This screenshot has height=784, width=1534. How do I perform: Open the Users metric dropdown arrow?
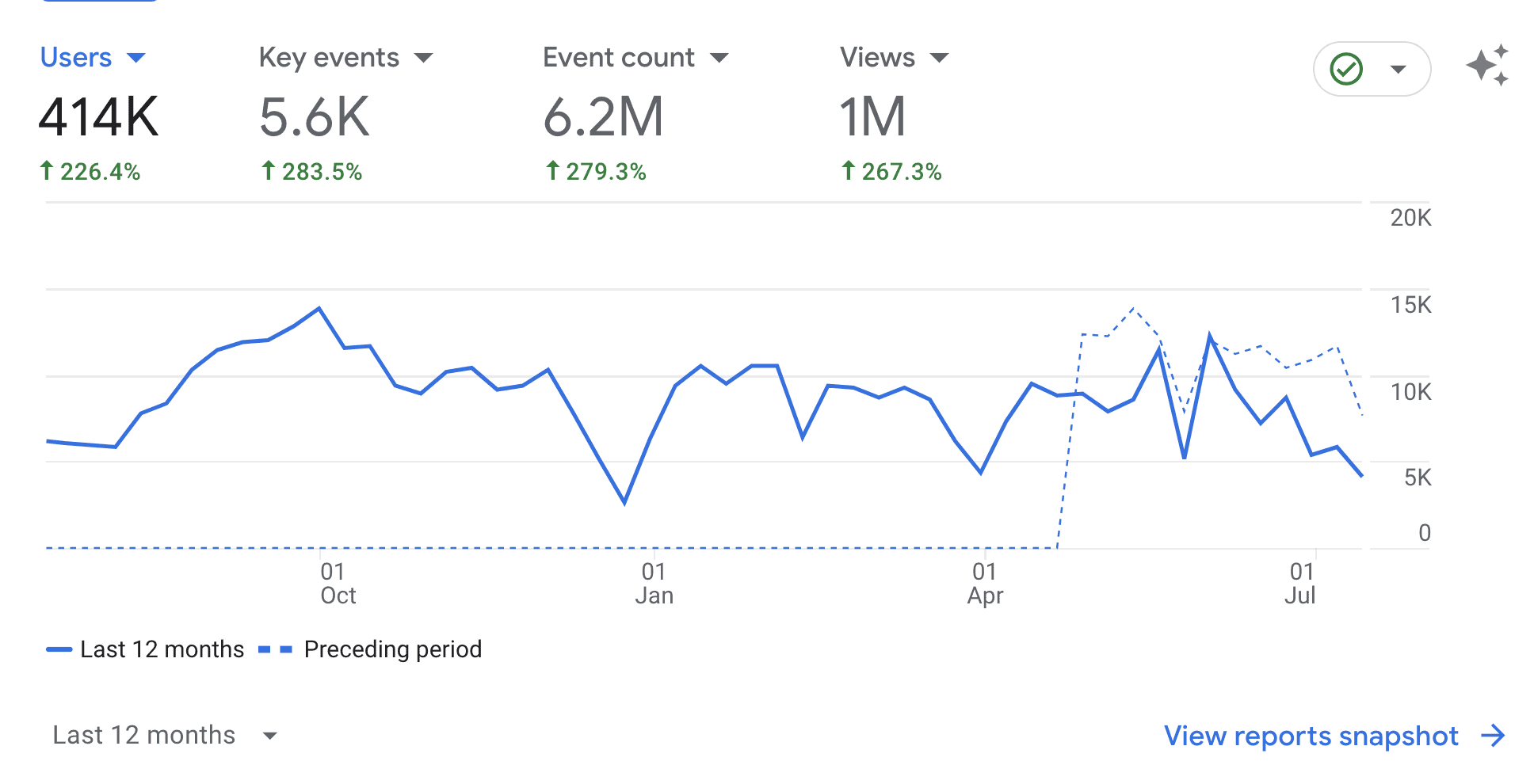coord(136,58)
